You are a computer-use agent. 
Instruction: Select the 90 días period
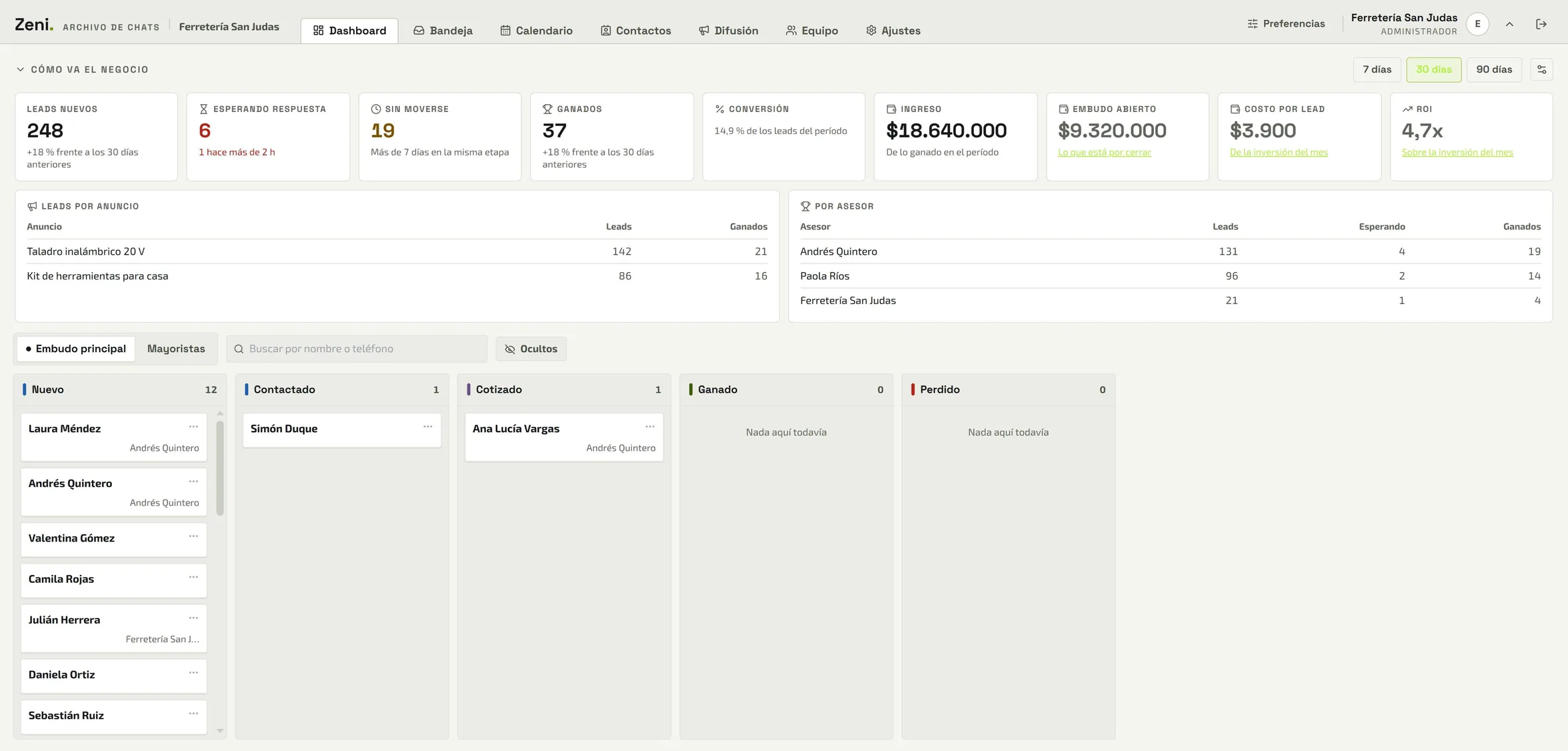[1494, 69]
